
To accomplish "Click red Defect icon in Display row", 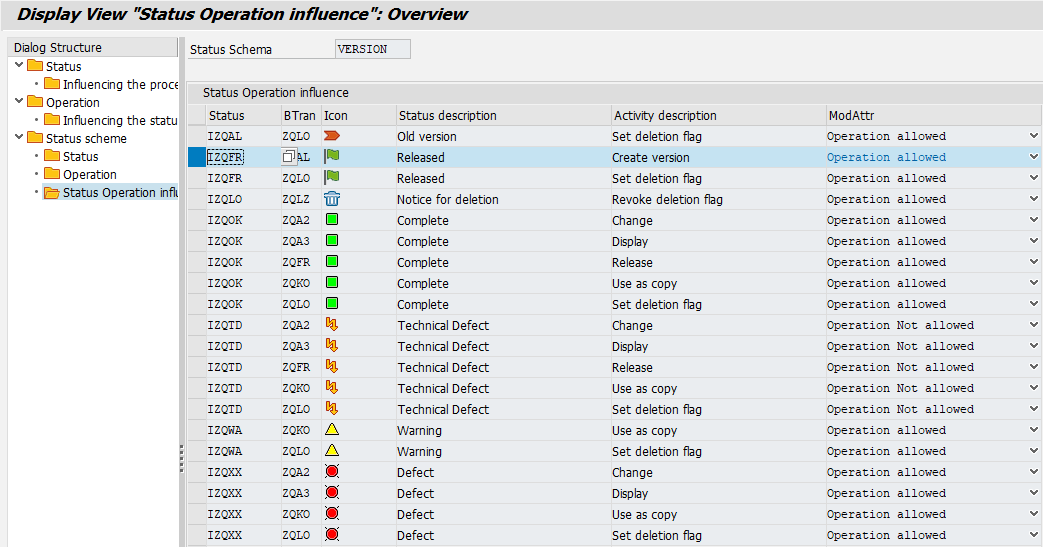I will [x=332, y=493].
